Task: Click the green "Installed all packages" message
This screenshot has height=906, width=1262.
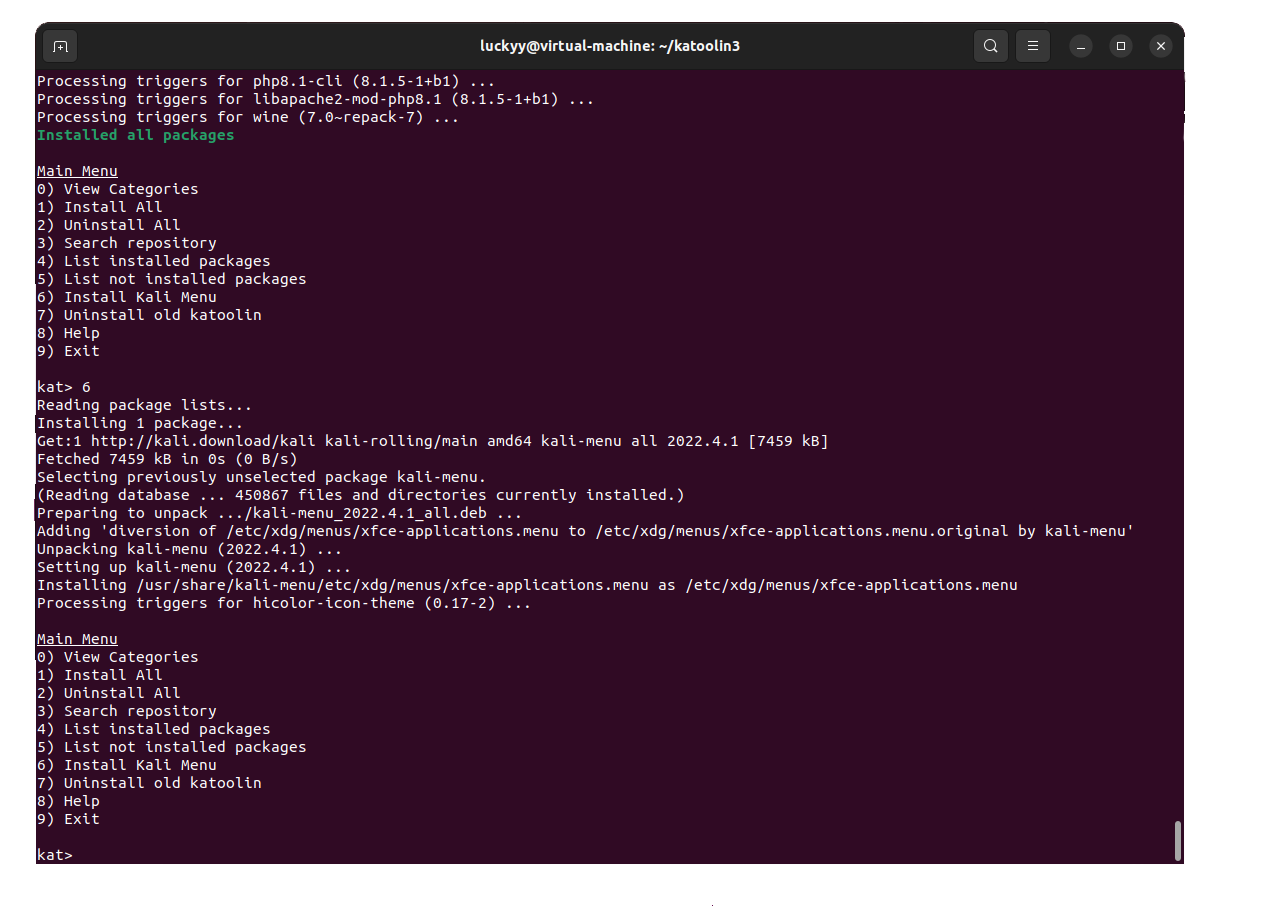Action: 135,135
